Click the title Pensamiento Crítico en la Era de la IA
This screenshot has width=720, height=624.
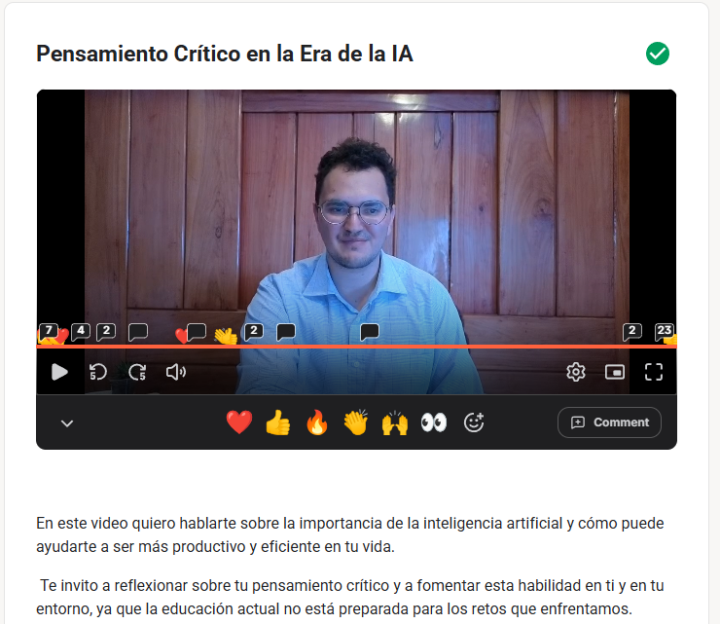point(225,54)
